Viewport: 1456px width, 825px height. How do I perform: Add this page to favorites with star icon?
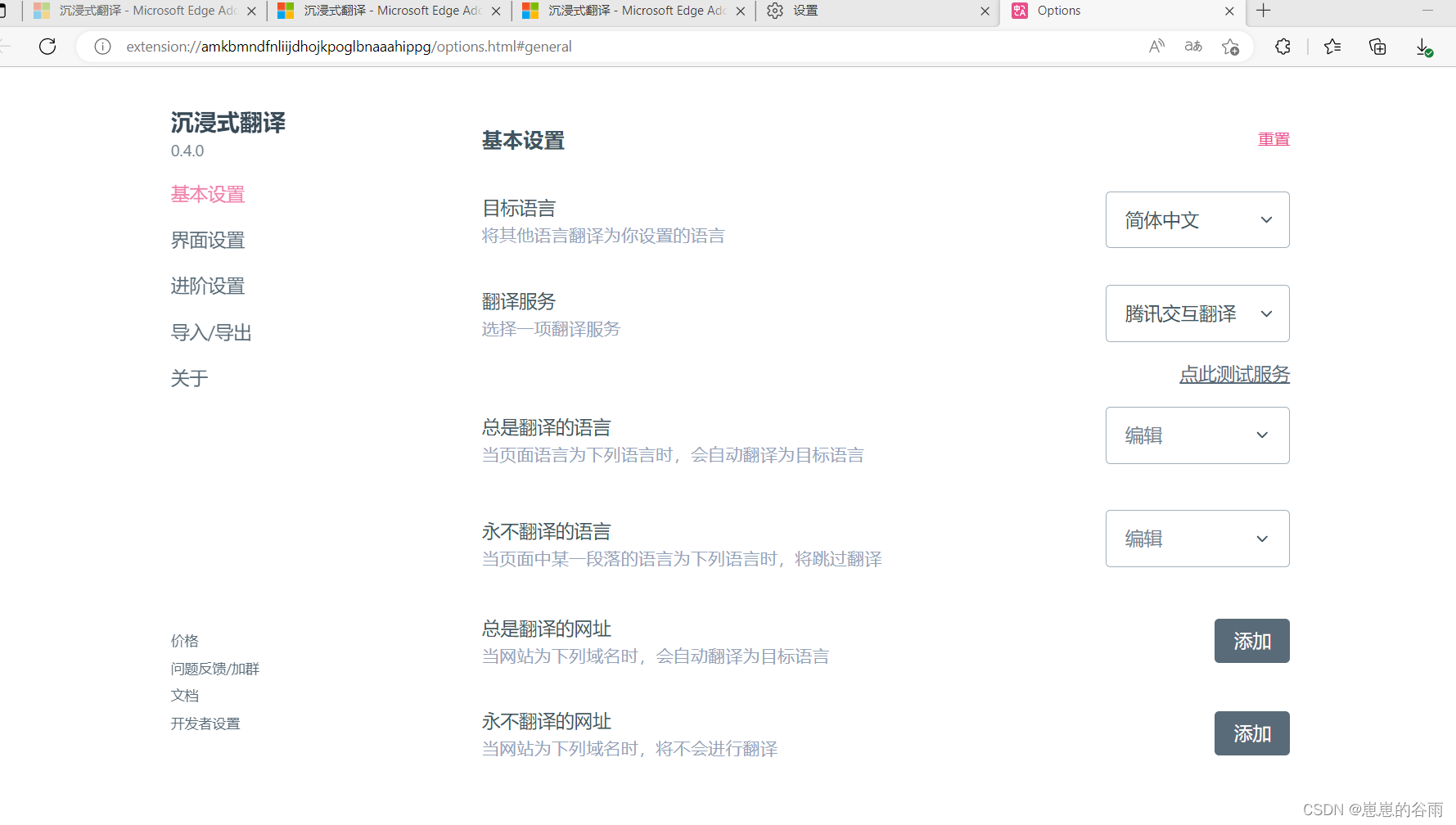(x=1231, y=47)
